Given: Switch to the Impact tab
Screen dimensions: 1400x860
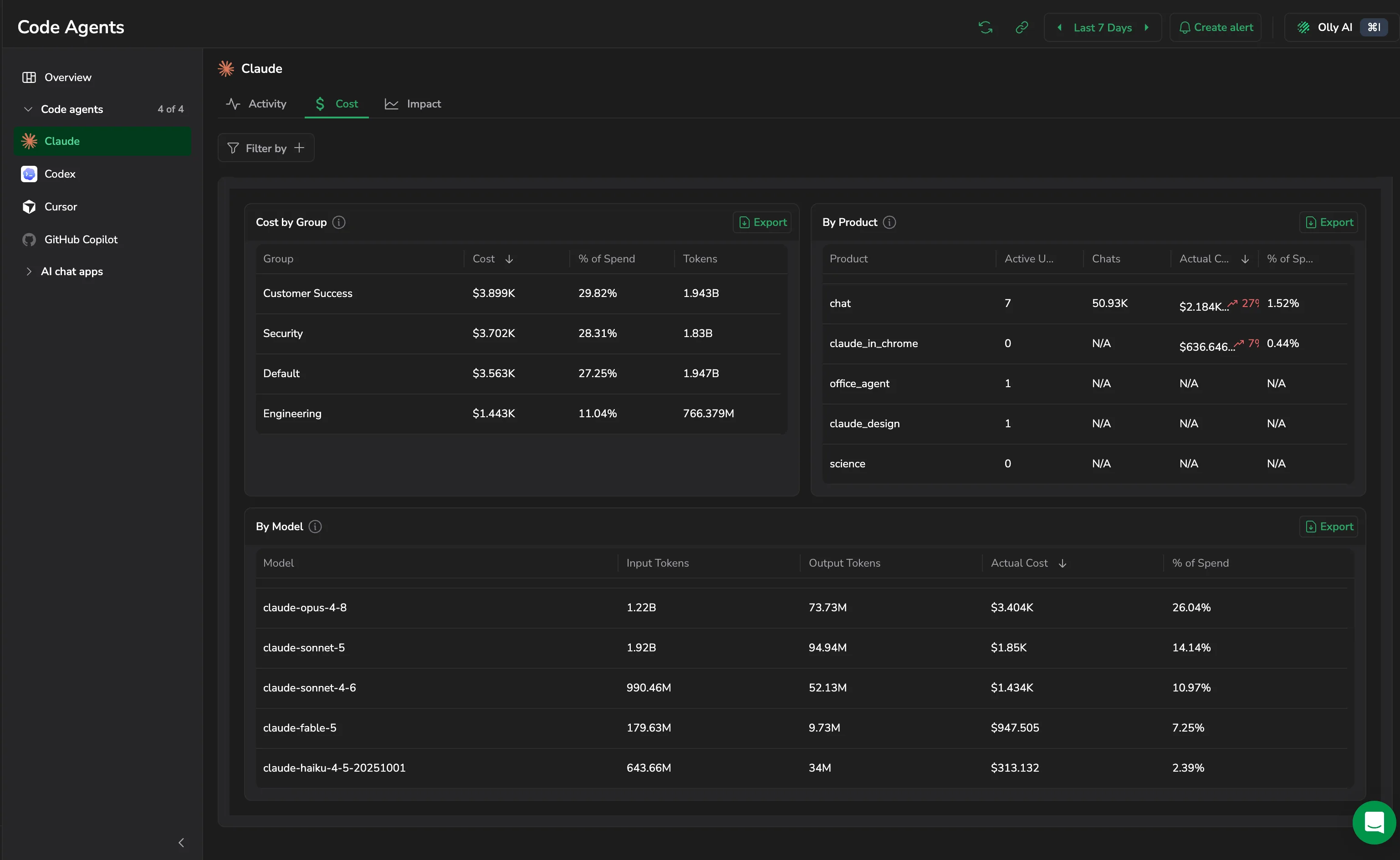Looking at the screenshot, I should click(x=413, y=103).
